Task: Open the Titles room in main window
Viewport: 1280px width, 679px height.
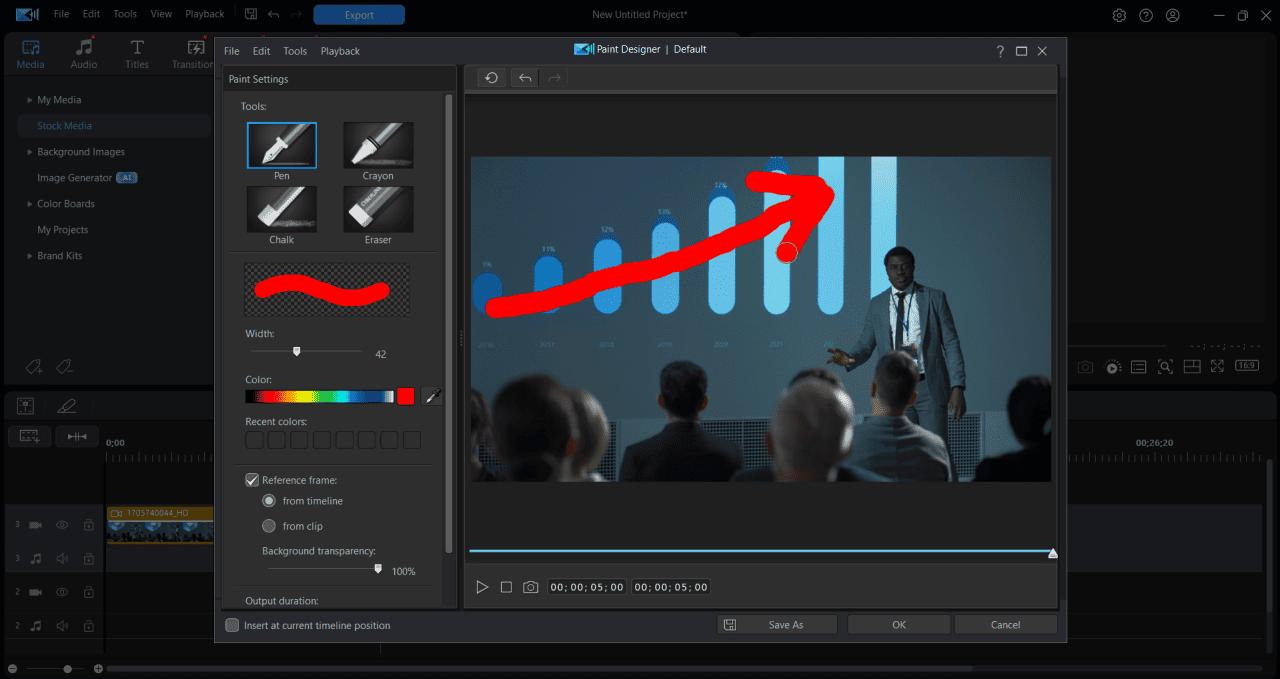Action: (x=137, y=54)
